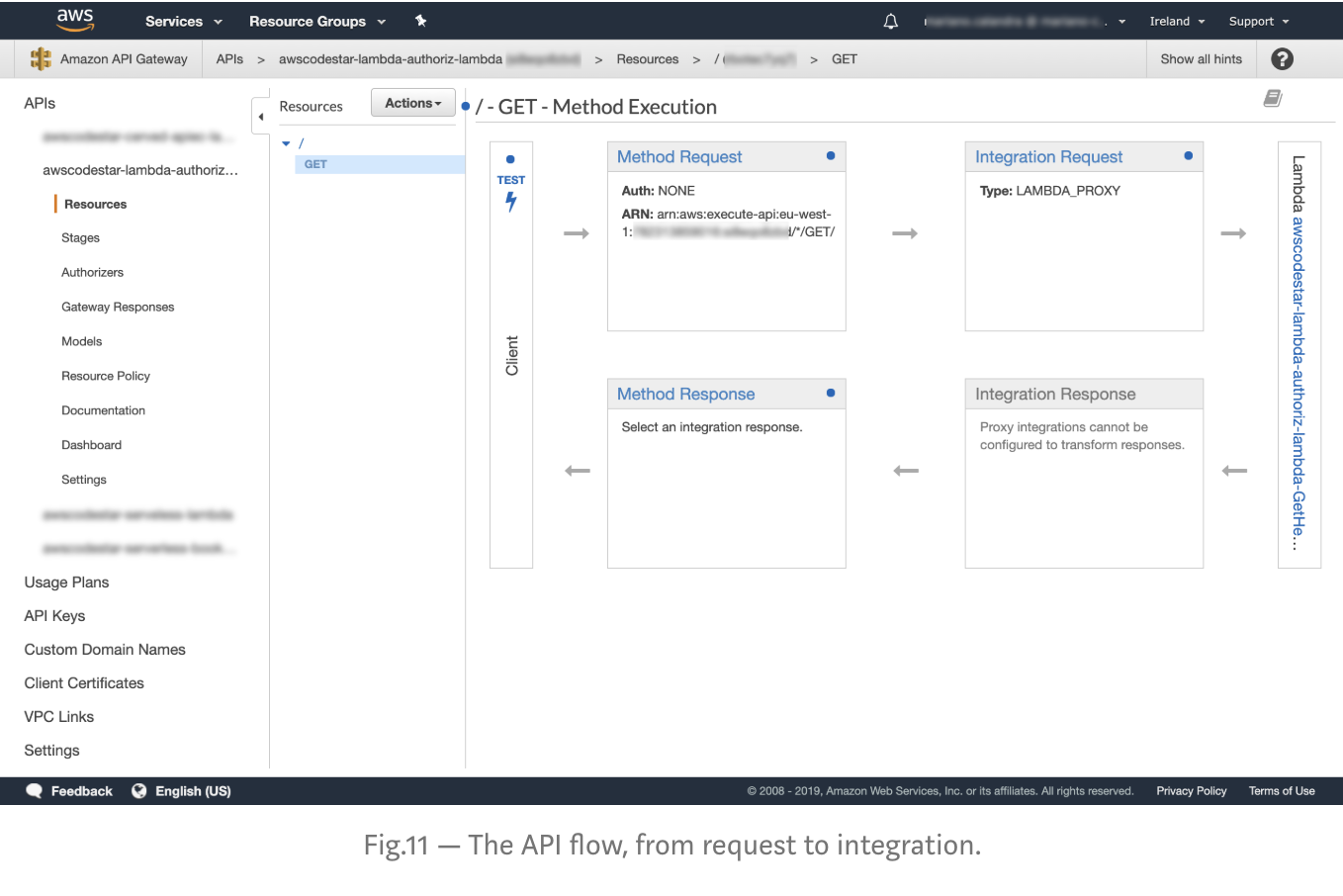The image size is (1343, 896).
Task: Click the Show all hints button
Action: [x=1201, y=59]
